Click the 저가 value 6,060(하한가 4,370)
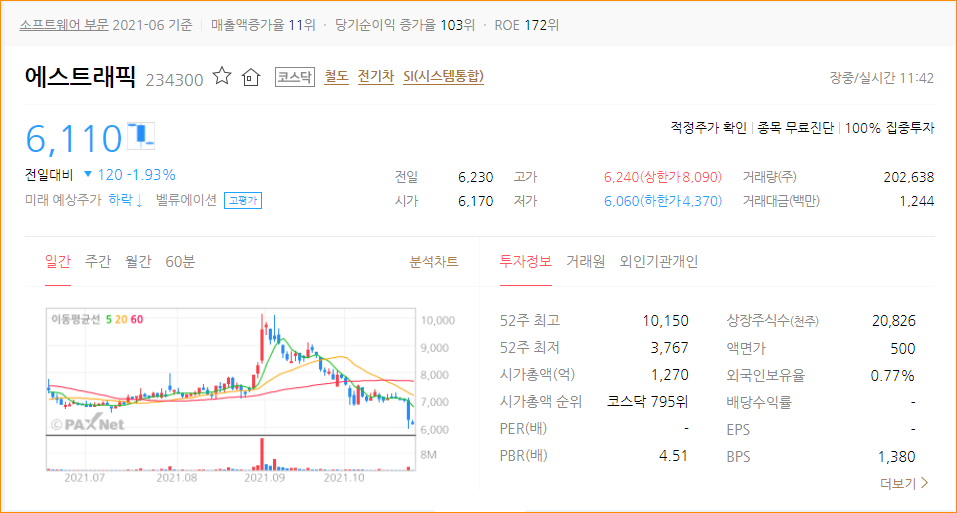The image size is (957, 513). tap(663, 201)
